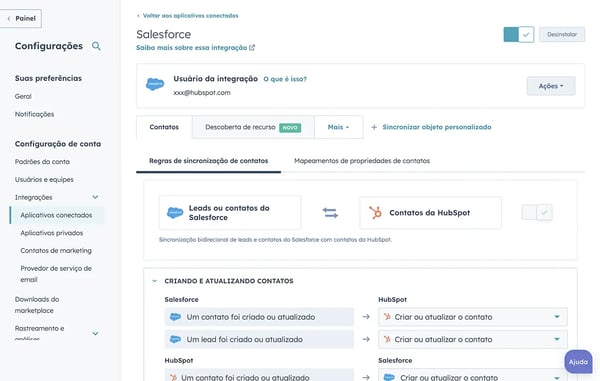Open the Ações dropdown
Viewport: 600px width, 381px height.
[551, 86]
